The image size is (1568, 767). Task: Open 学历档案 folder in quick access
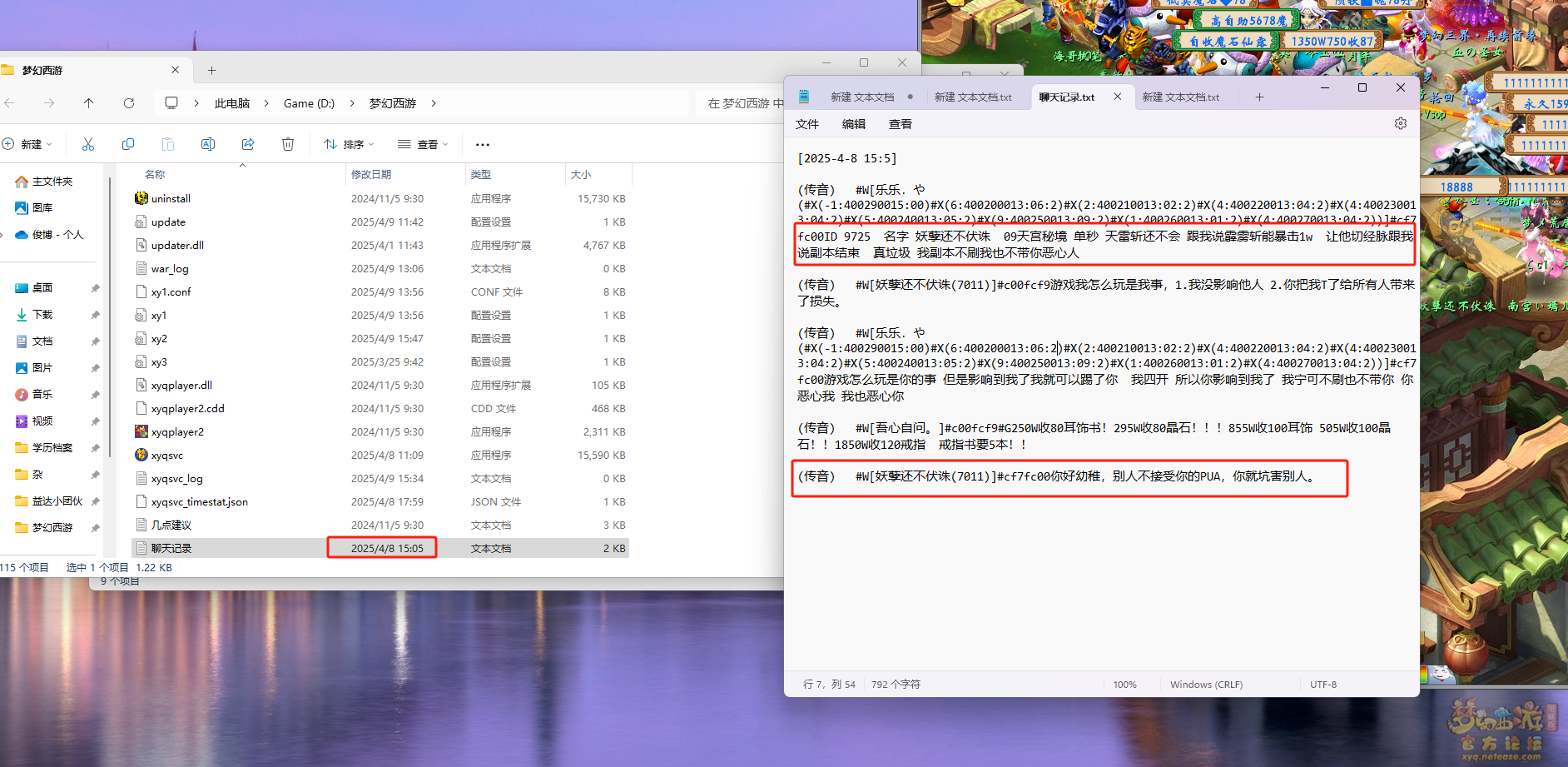(x=44, y=448)
